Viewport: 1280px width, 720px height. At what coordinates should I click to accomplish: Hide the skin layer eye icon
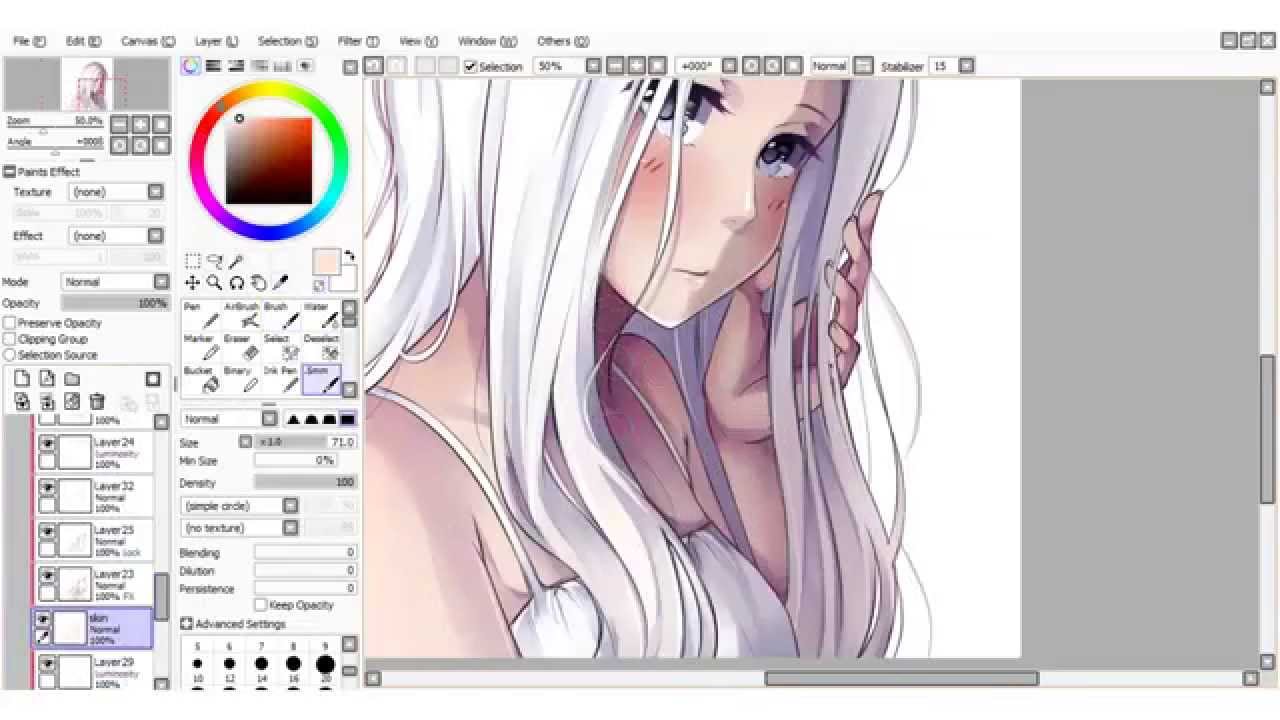pos(43,620)
